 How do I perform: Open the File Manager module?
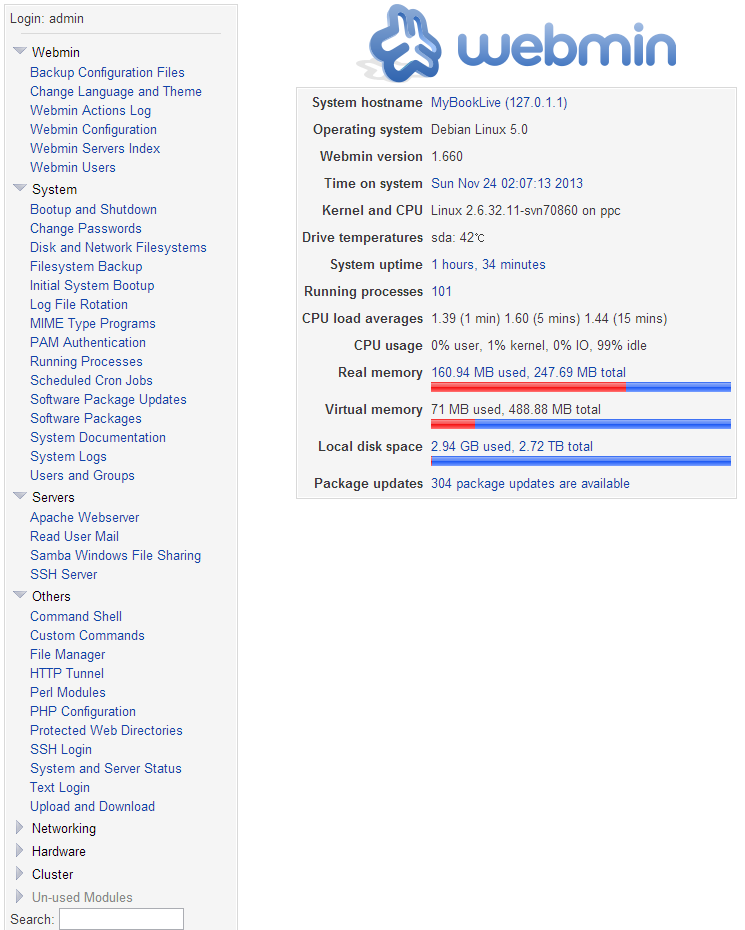pyautogui.click(x=67, y=654)
